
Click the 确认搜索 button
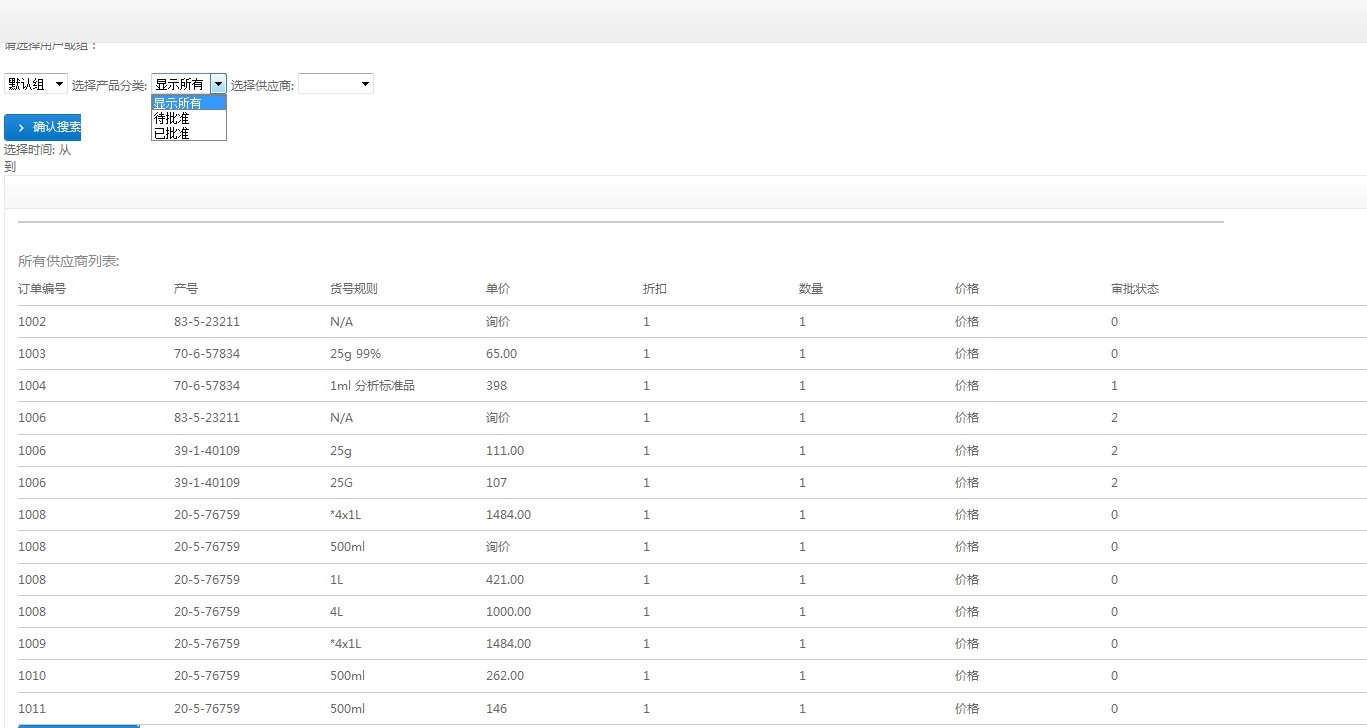42,127
